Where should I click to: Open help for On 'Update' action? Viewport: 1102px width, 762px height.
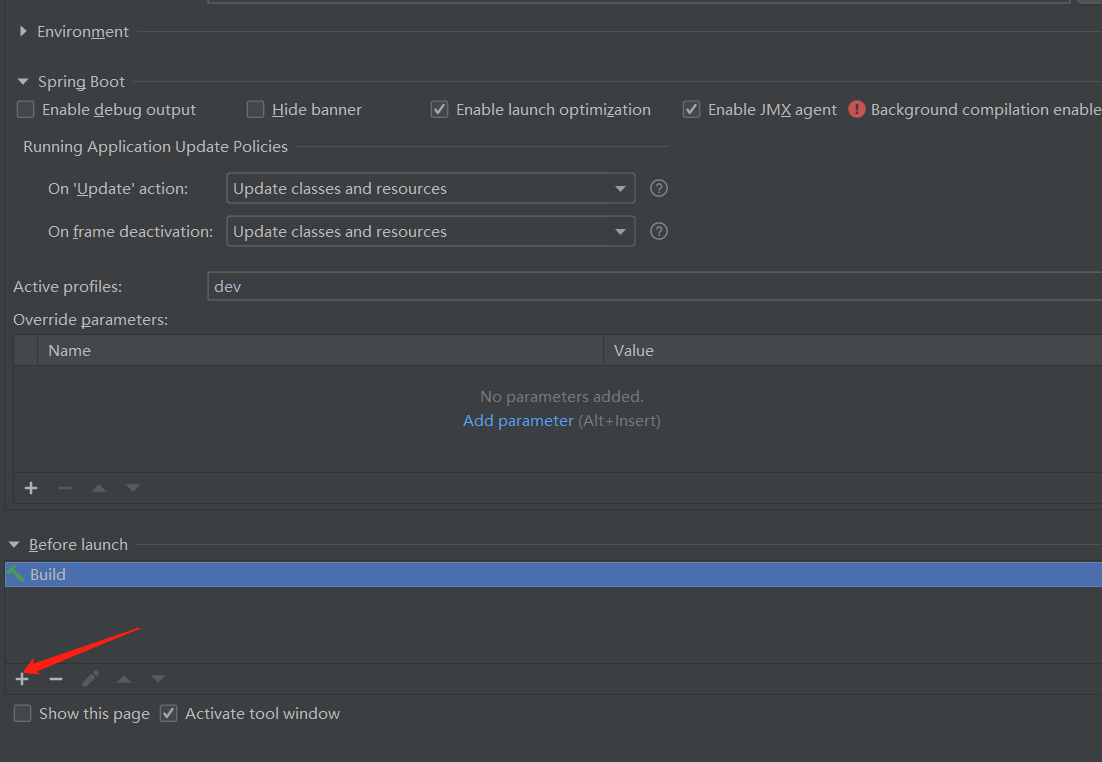[x=659, y=188]
